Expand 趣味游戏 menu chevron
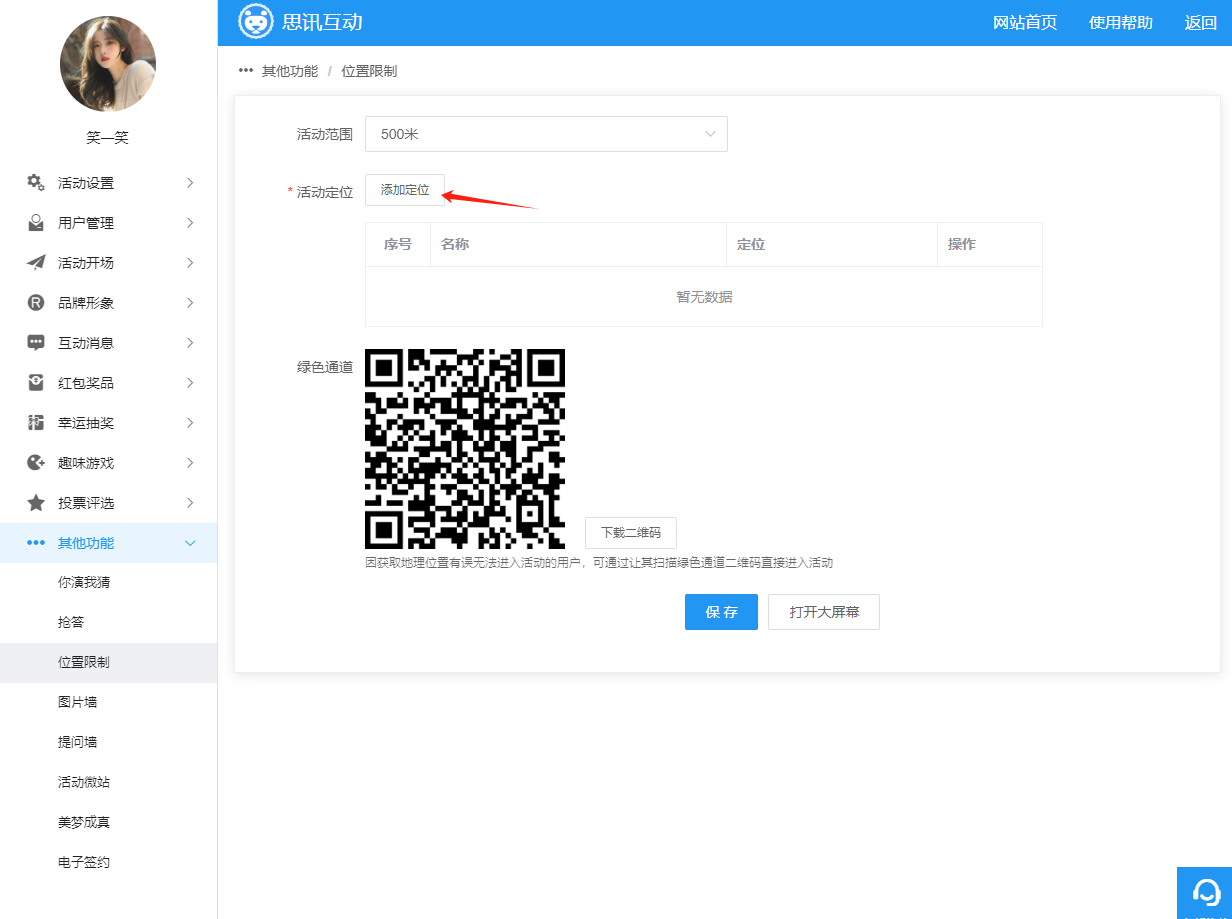The width and height of the screenshot is (1232, 919). (190, 463)
